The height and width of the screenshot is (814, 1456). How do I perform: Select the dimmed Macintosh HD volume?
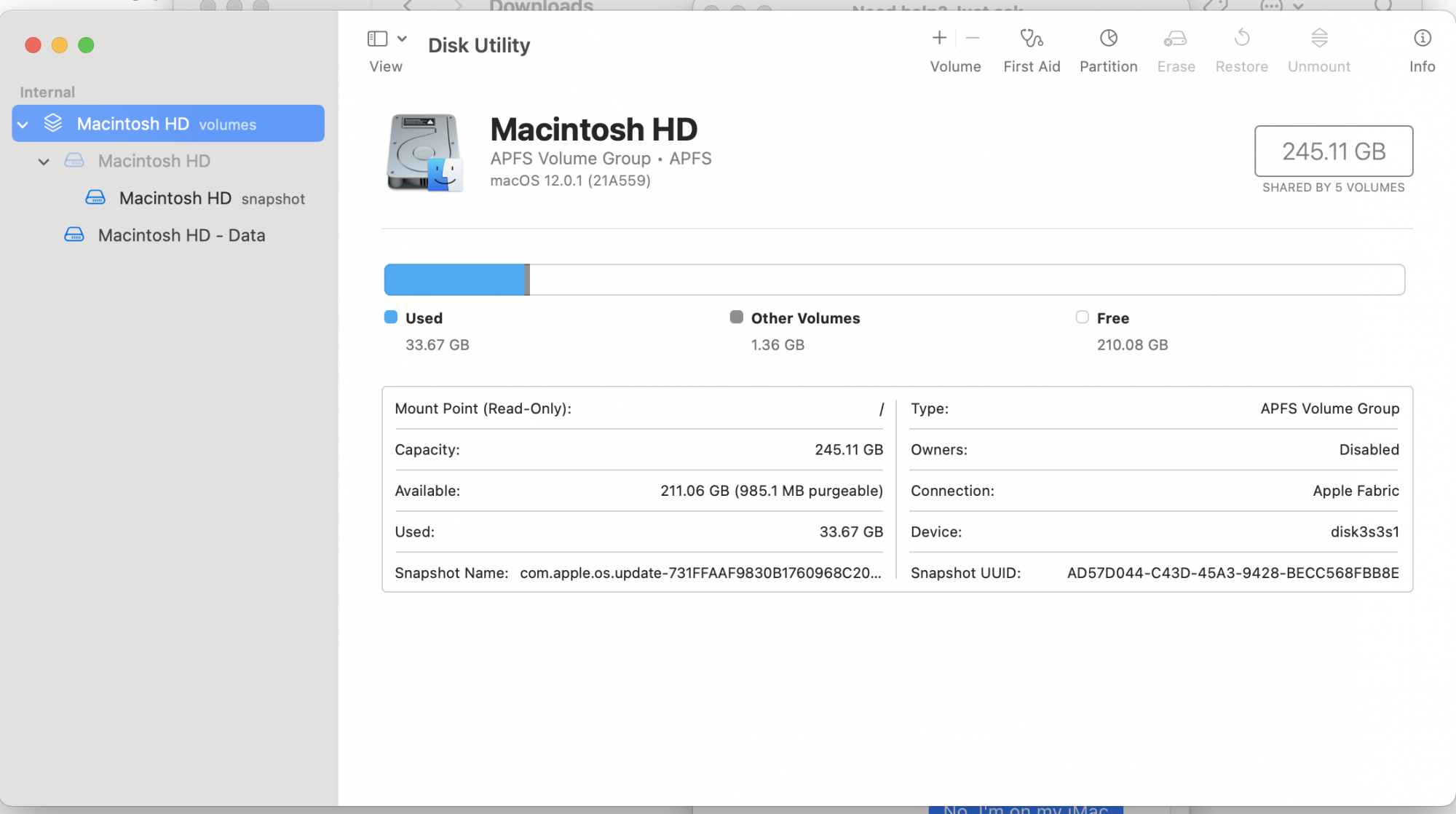coord(154,161)
